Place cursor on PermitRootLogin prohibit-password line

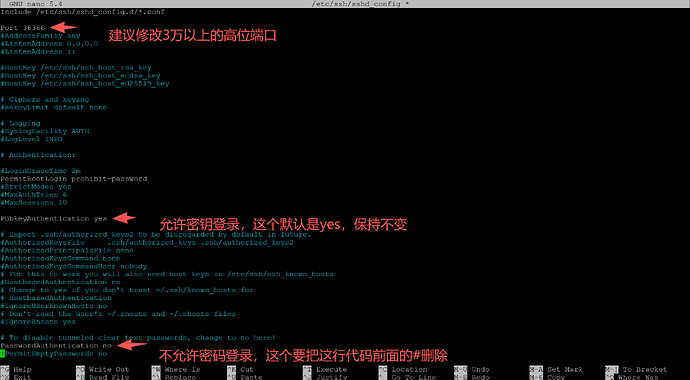pos(74,178)
